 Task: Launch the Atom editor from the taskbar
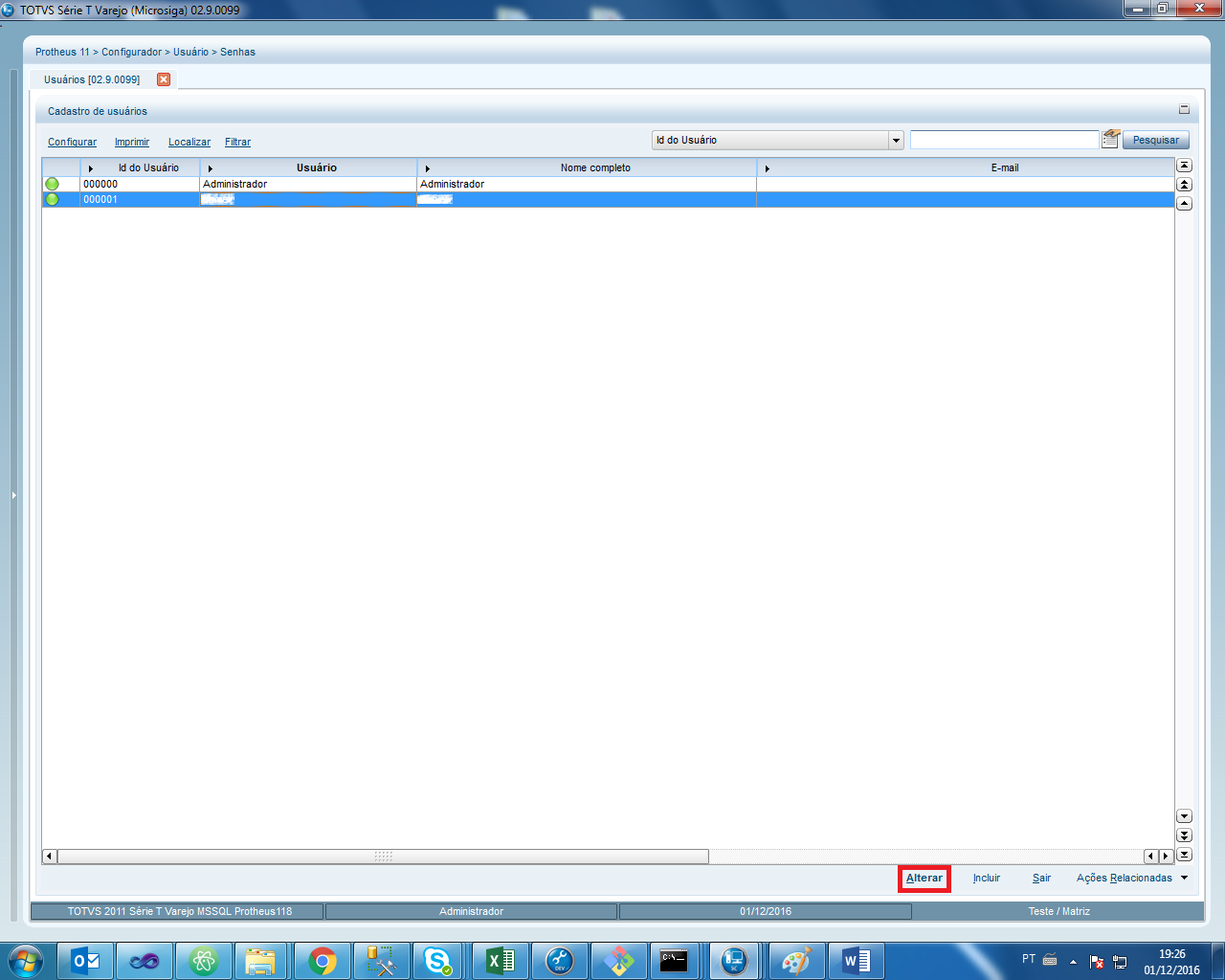point(204,961)
